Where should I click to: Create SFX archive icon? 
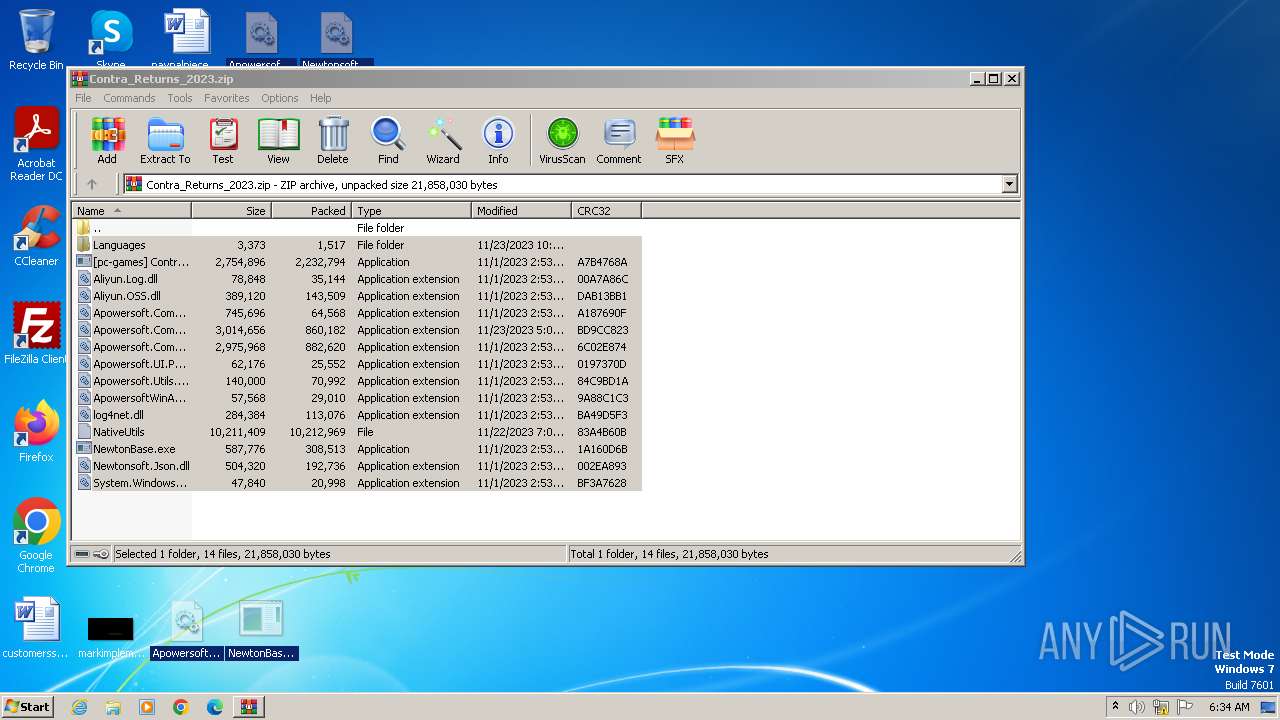(x=675, y=141)
